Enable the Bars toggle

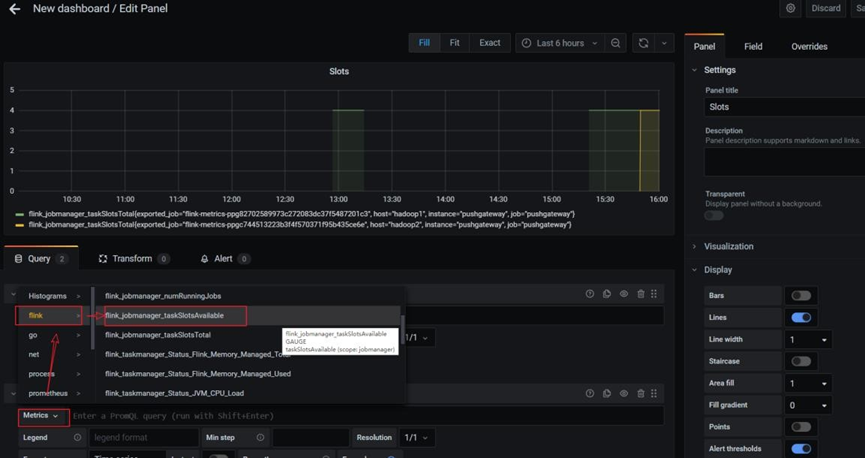pyautogui.click(x=800, y=296)
